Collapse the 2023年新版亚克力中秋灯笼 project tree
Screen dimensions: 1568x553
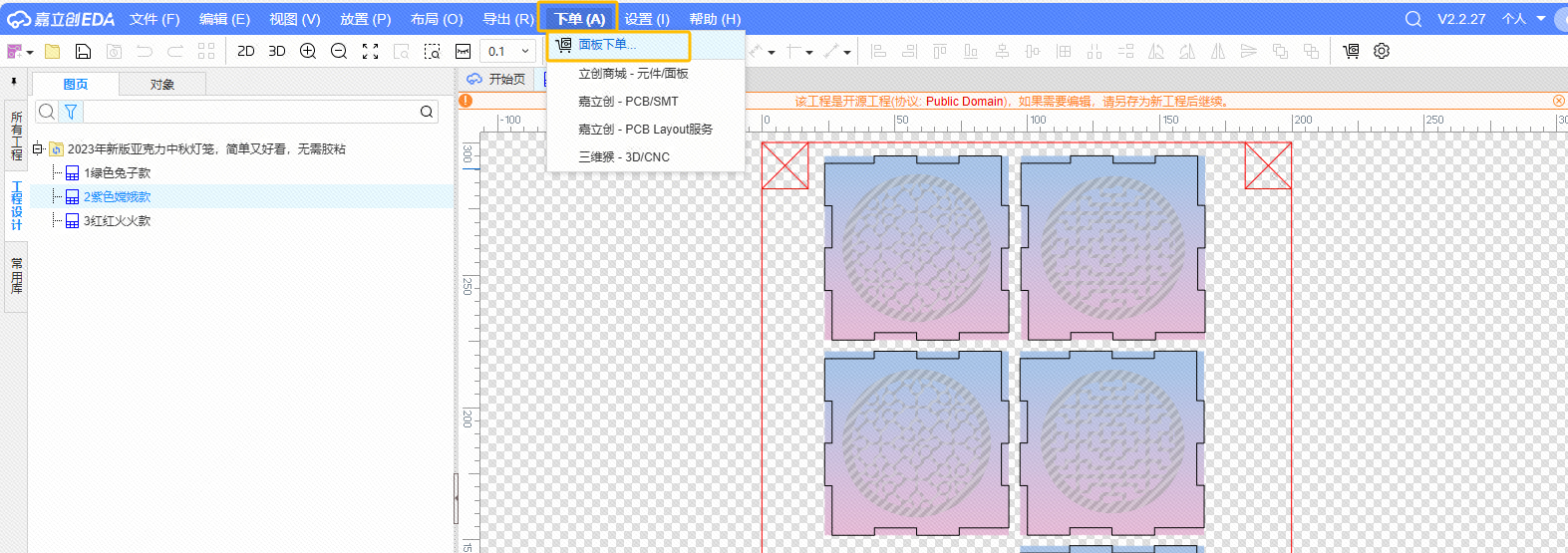(x=37, y=148)
